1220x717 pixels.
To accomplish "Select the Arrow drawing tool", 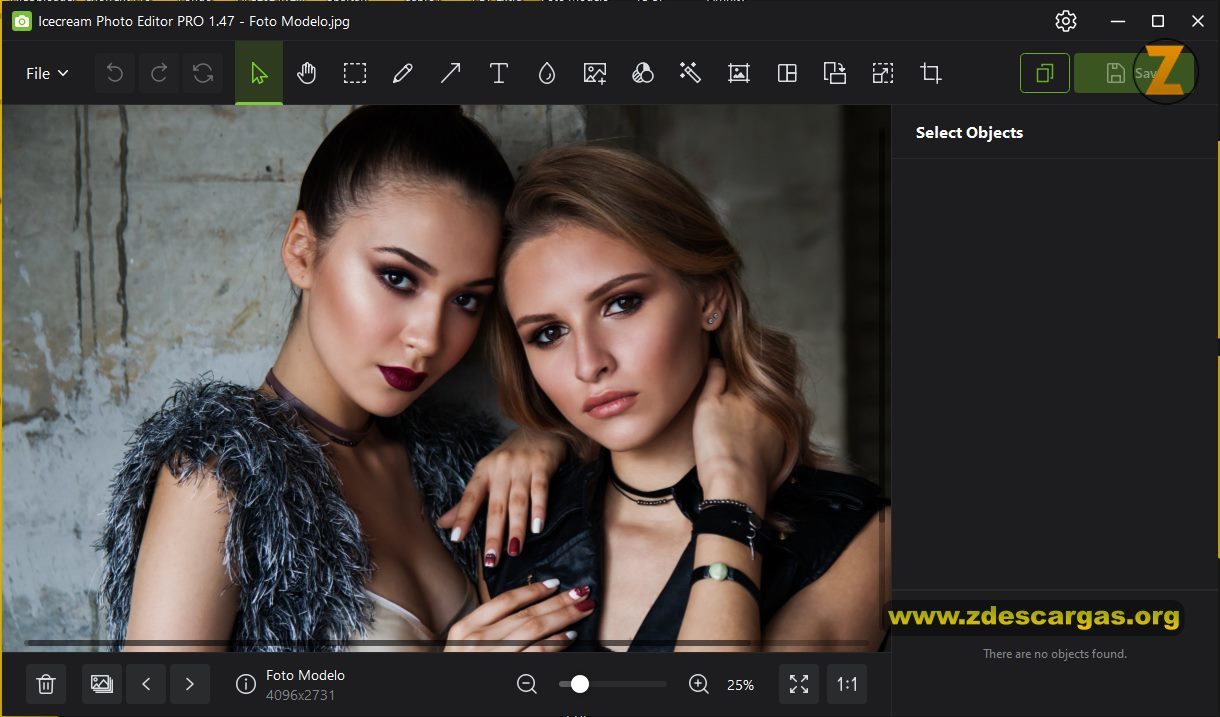I will (451, 73).
